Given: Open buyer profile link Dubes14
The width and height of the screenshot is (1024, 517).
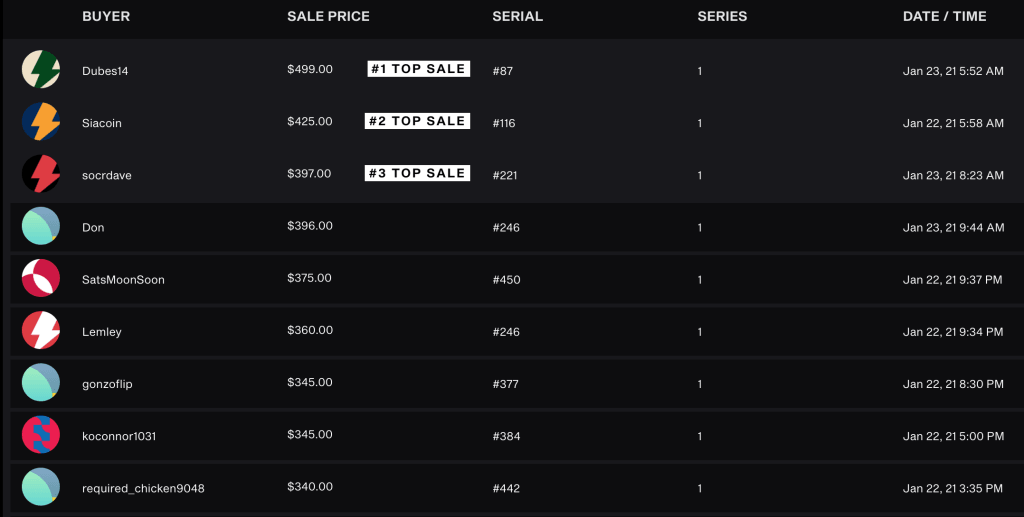Looking at the screenshot, I should tap(106, 71).
